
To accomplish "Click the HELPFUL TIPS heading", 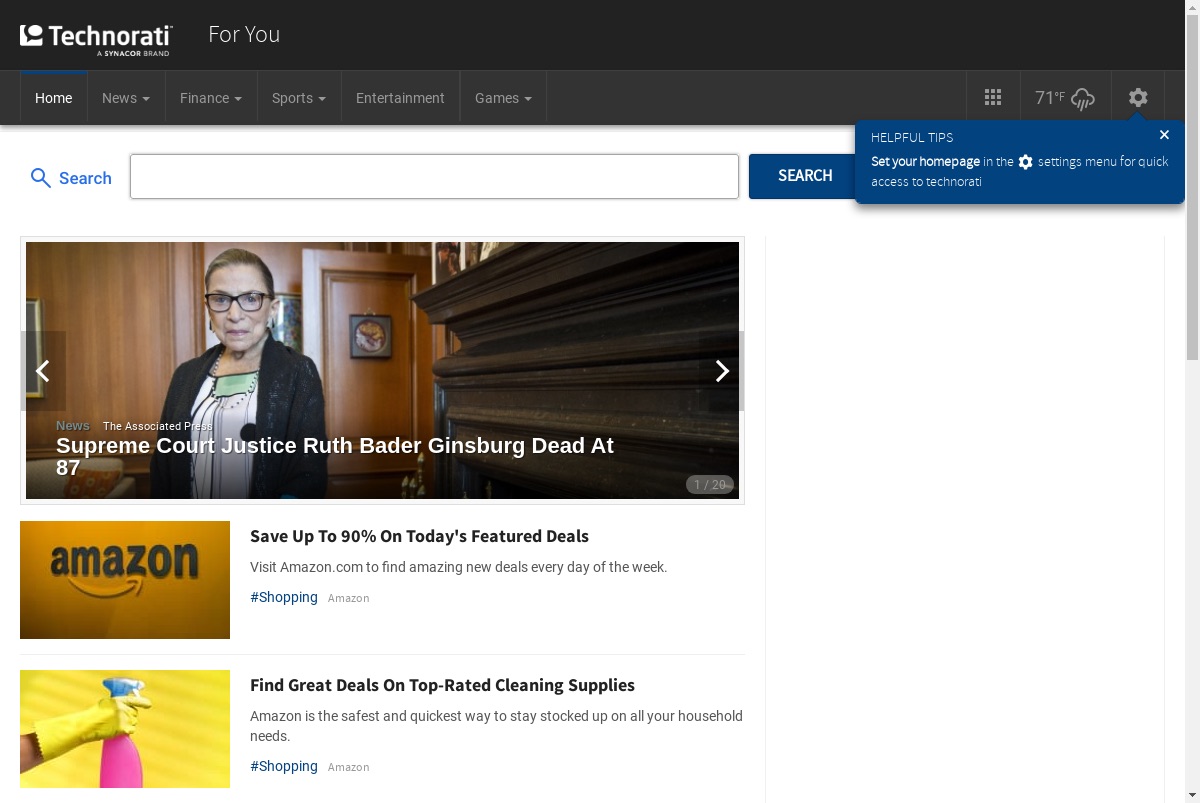I will pyautogui.click(x=912, y=138).
